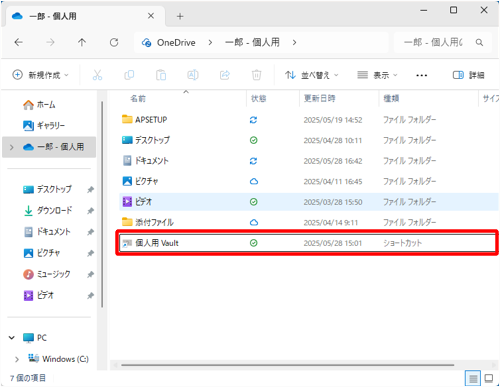
Task: Open ギャラリー in navigation pane
Action: tap(44, 126)
